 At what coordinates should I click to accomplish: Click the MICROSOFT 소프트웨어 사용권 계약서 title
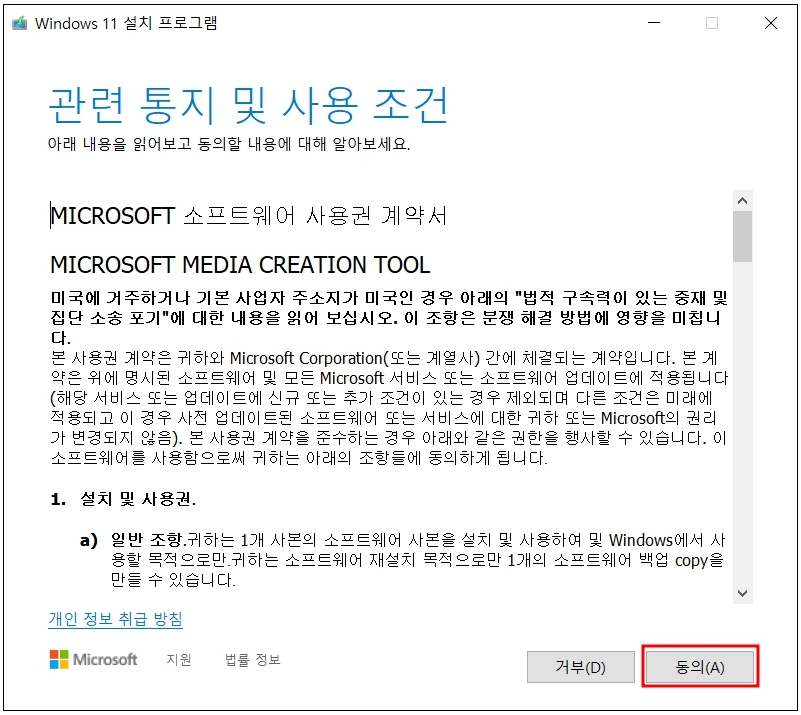point(249,216)
